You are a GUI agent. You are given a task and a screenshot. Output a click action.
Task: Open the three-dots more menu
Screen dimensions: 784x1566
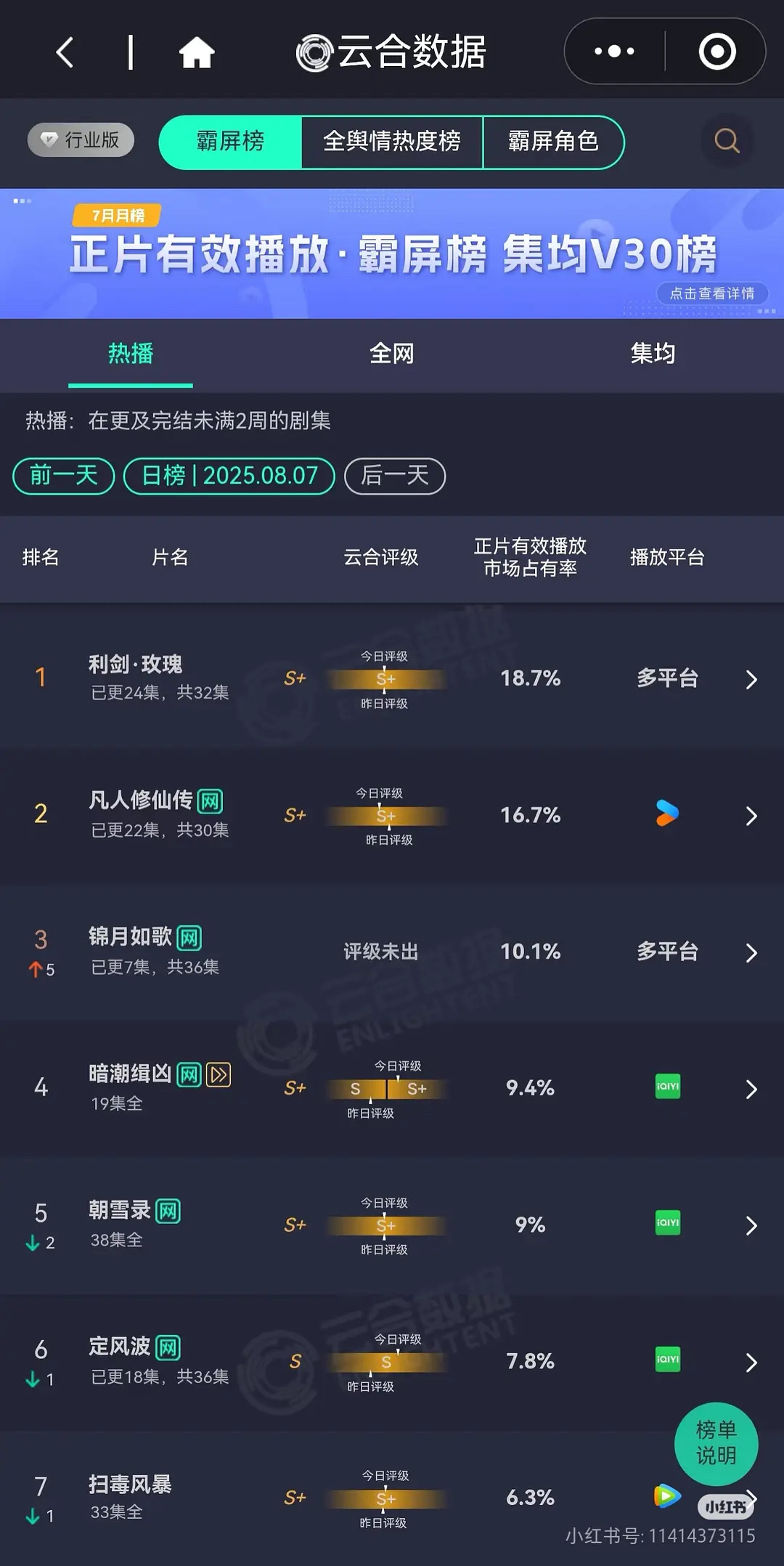(614, 52)
